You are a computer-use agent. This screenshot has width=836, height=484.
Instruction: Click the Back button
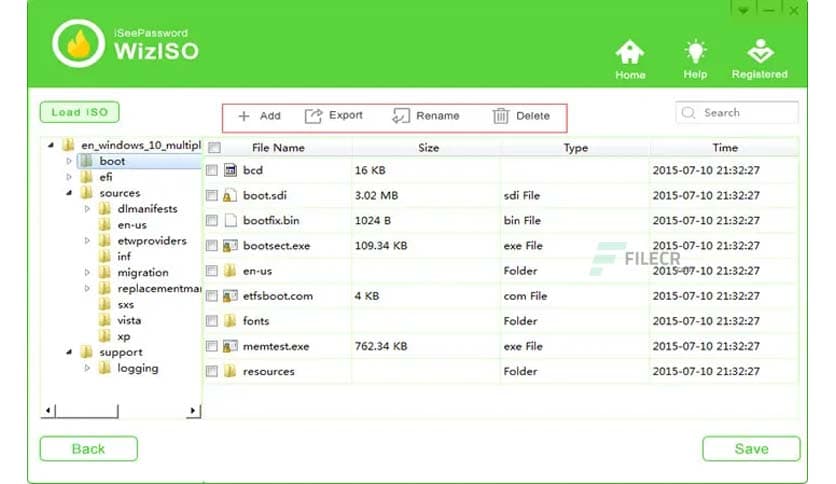[89, 449]
